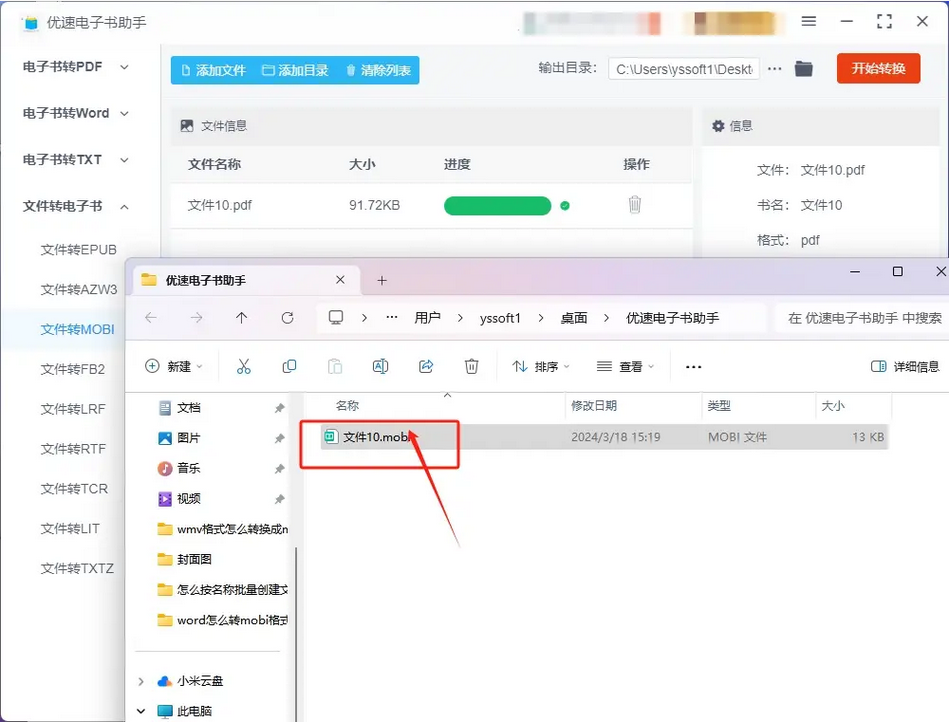Click 桌面 in the address breadcrumb

(x=574, y=318)
